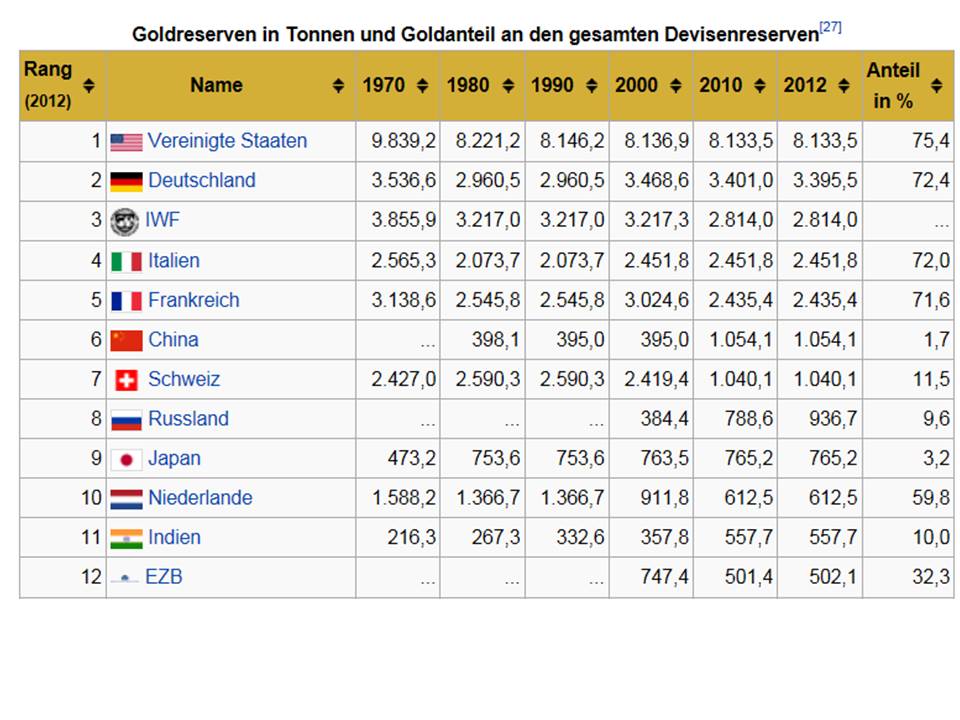Screen dimensions: 960x720
Task: Click the India flag icon
Action: (125, 537)
